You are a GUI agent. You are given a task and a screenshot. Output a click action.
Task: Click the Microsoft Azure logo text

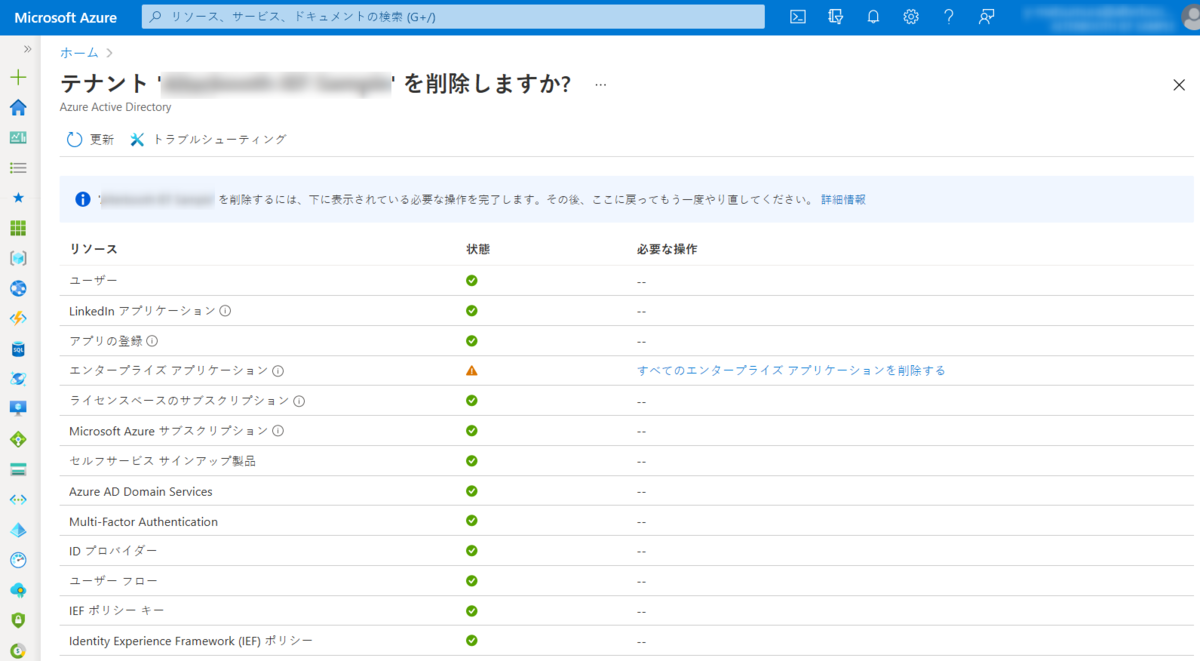pyautogui.click(x=65, y=17)
